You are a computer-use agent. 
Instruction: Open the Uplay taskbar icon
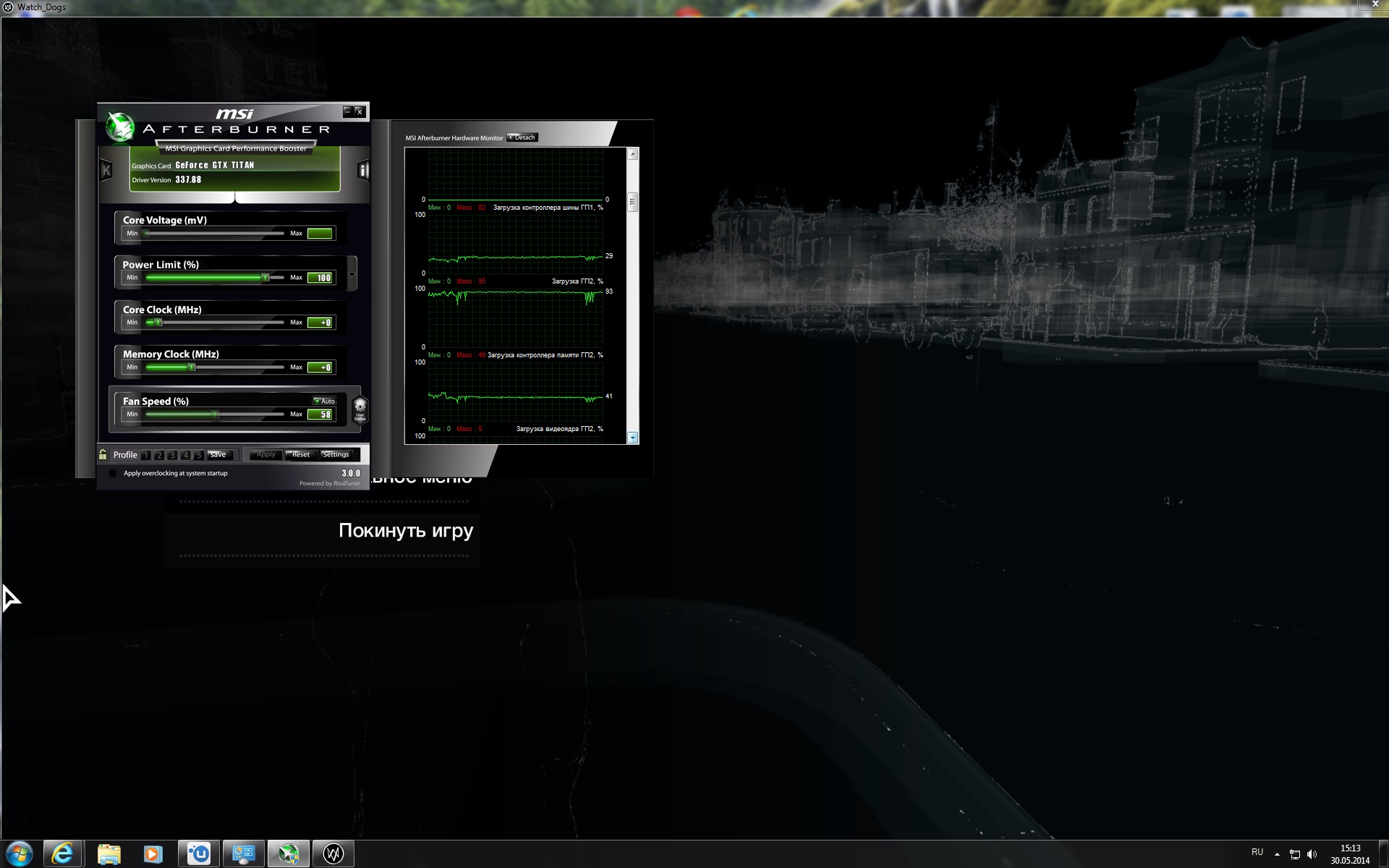click(x=198, y=854)
